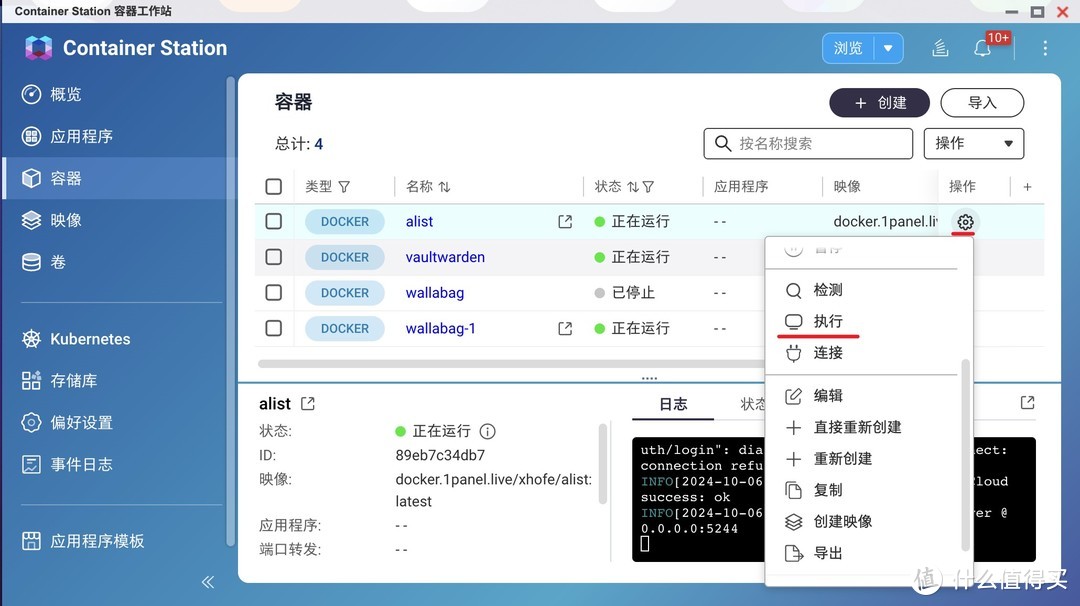The height and width of the screenshot is (606, 1080).
Task: Open log panel in external window icon
Action: click(1027, 402)
